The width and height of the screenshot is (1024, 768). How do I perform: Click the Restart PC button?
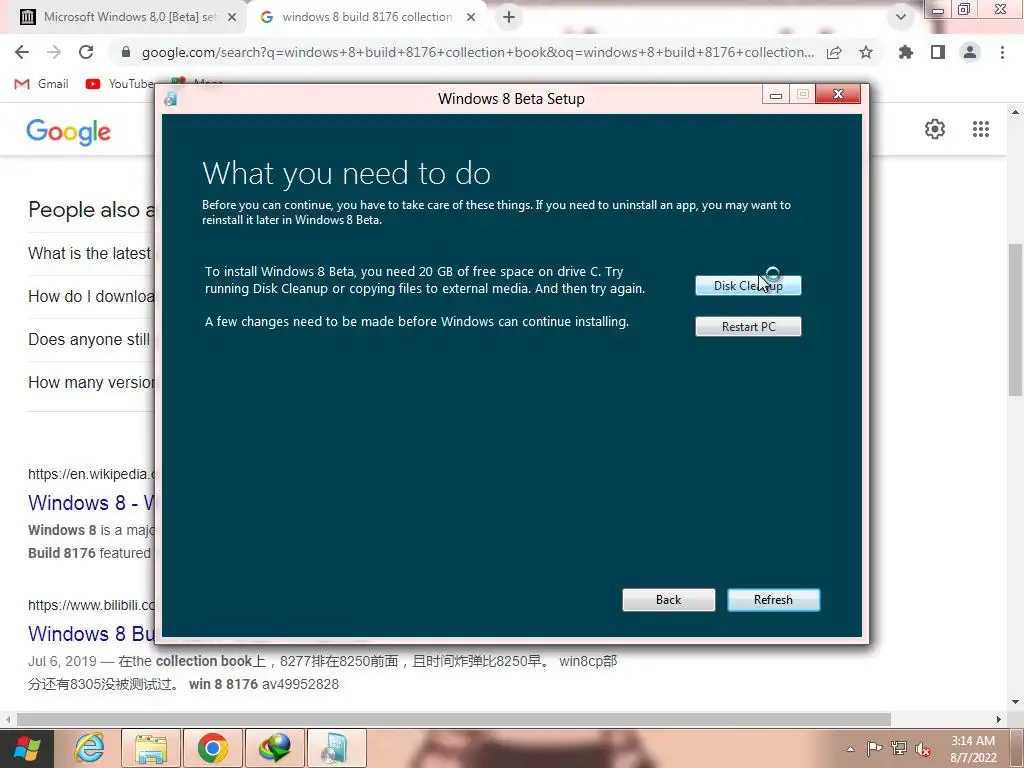748,327
